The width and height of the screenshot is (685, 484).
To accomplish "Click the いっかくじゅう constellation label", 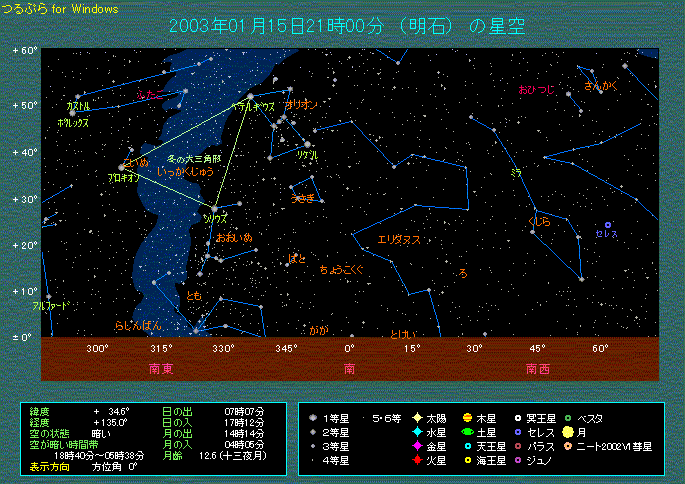I will coord(186,172).
